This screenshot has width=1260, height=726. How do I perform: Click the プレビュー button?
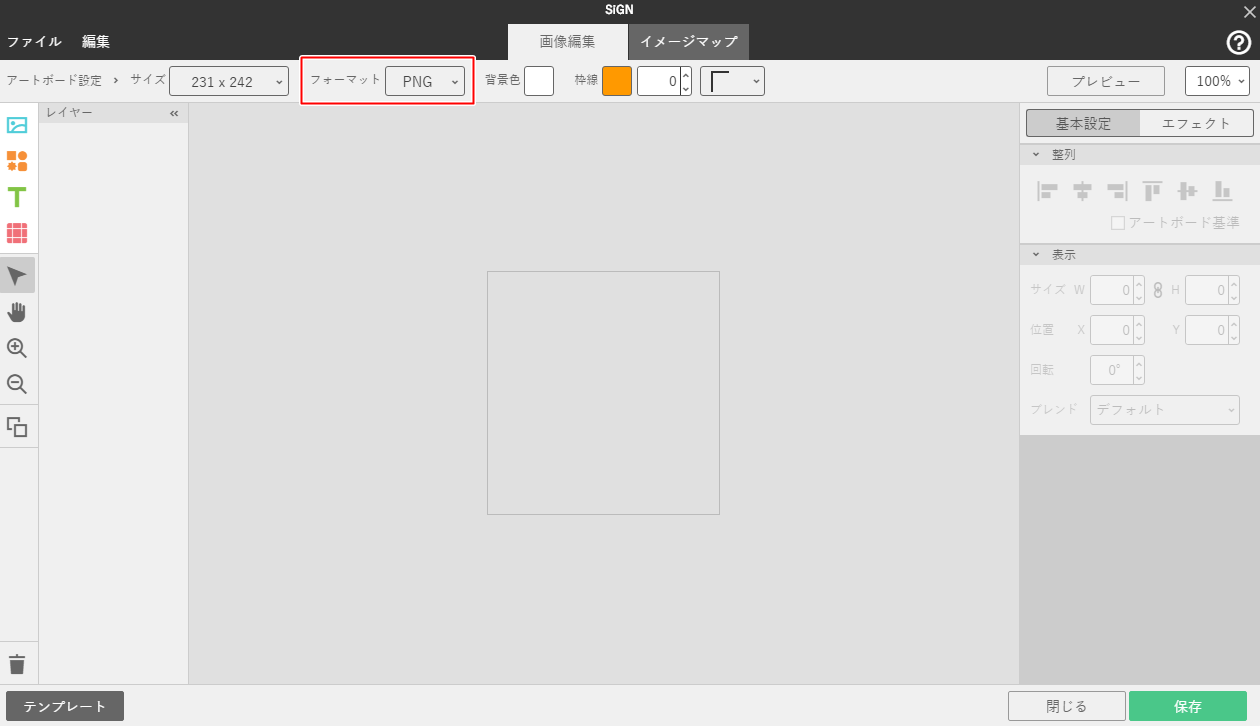coord(1106,81)
